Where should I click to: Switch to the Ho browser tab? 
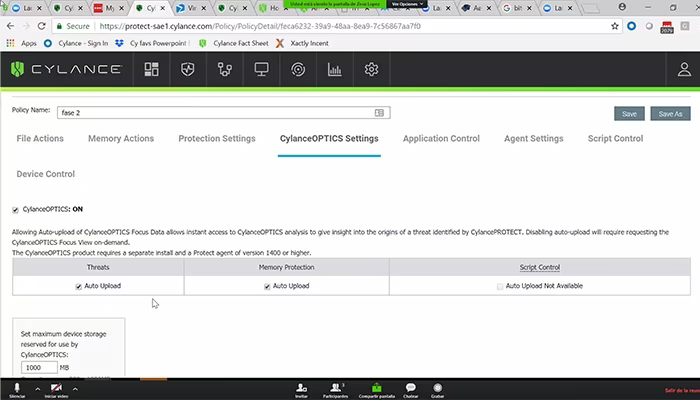pos(274,8)
